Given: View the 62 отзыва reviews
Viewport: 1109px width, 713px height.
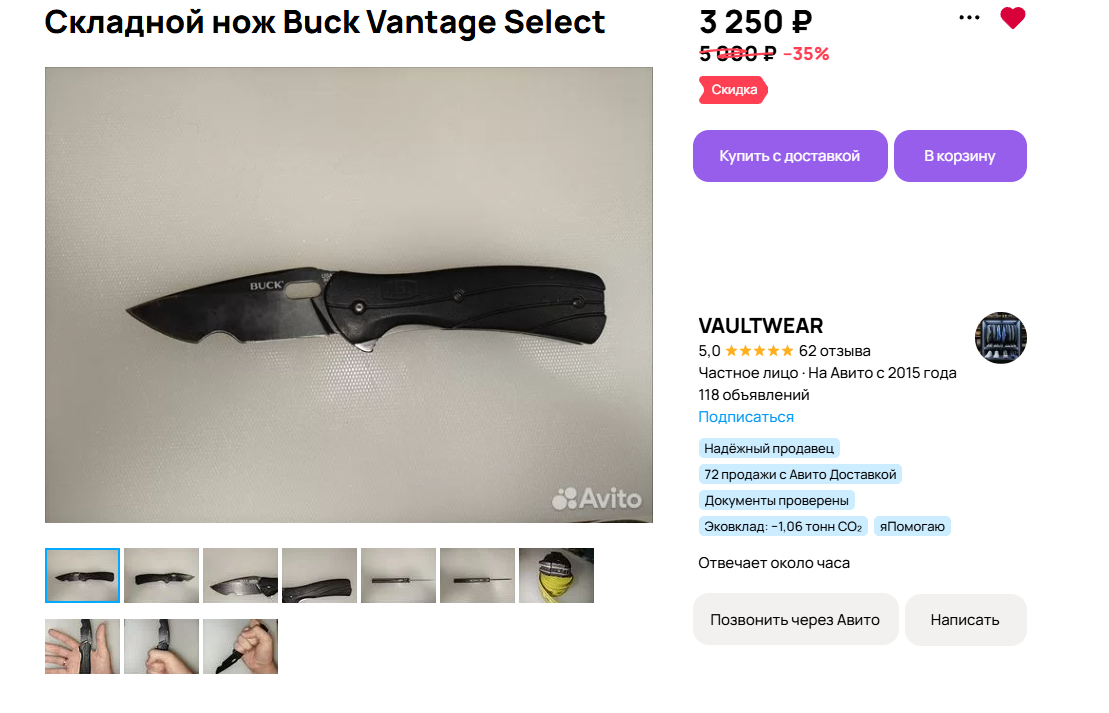Looking at the screenshot, I should click(835, 351).
